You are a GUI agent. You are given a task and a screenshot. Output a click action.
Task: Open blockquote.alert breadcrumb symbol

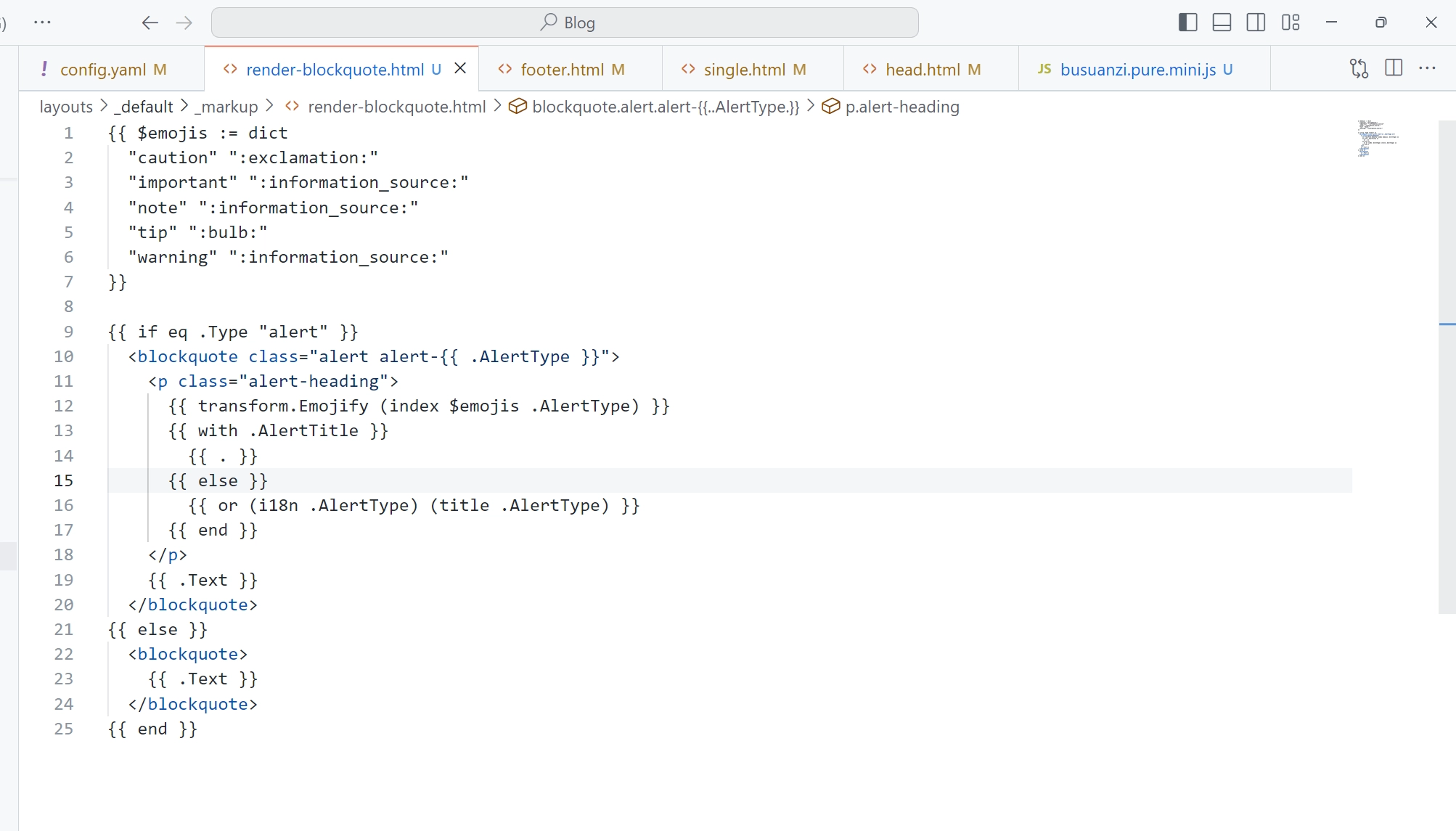[665, 107]
